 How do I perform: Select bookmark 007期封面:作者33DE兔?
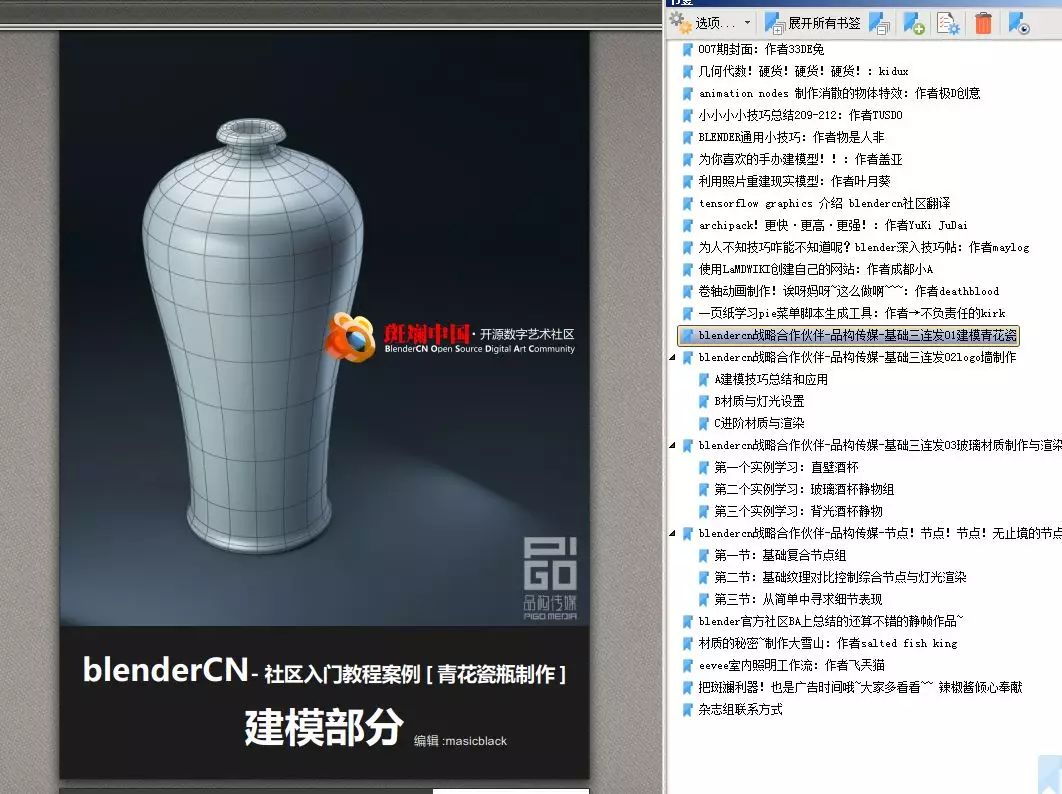pos(761,49)
